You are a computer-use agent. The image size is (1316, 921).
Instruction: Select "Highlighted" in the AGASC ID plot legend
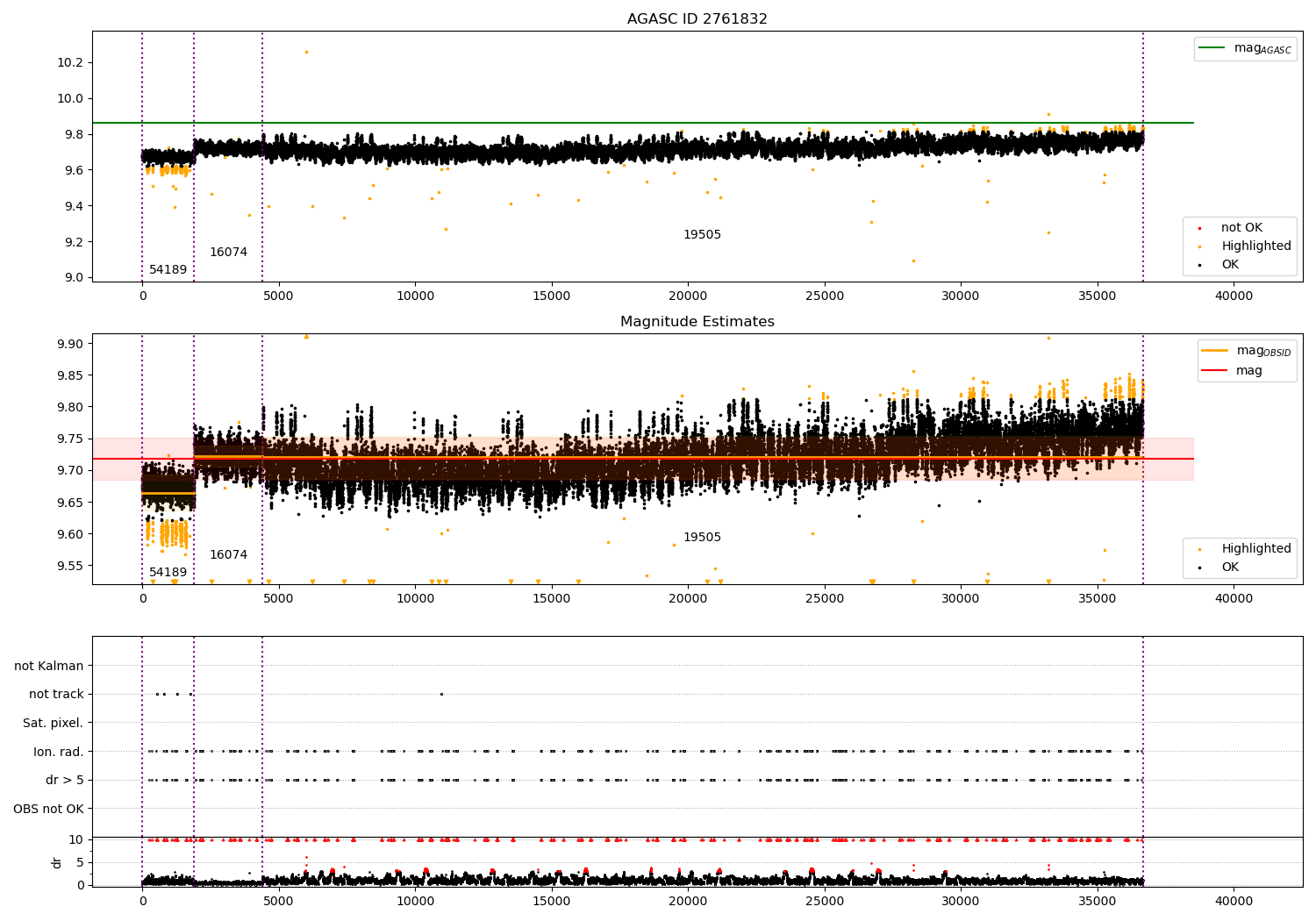(1255, 246)
